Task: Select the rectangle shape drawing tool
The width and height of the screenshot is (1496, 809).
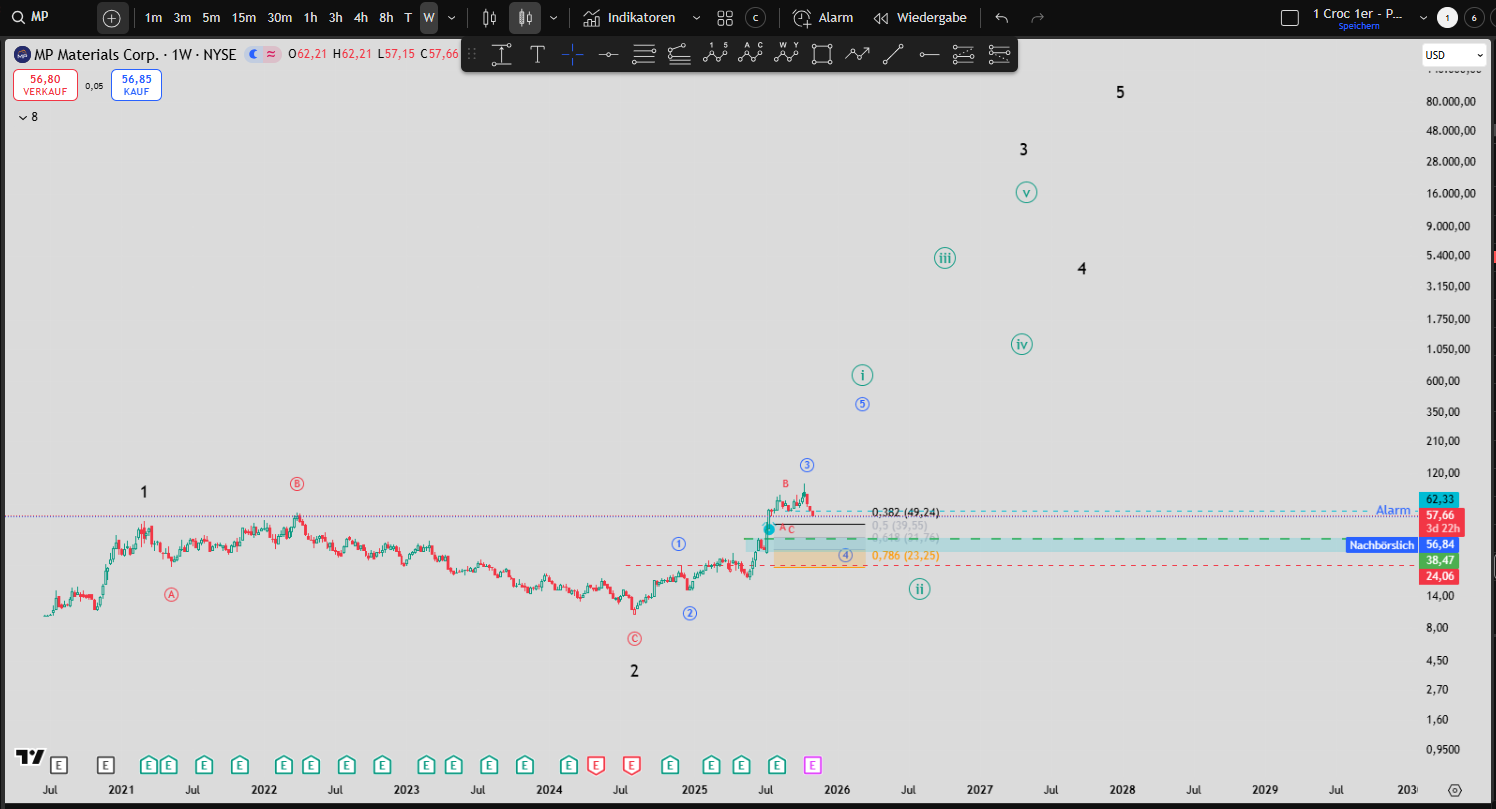Action: click(x=822, y=55)
